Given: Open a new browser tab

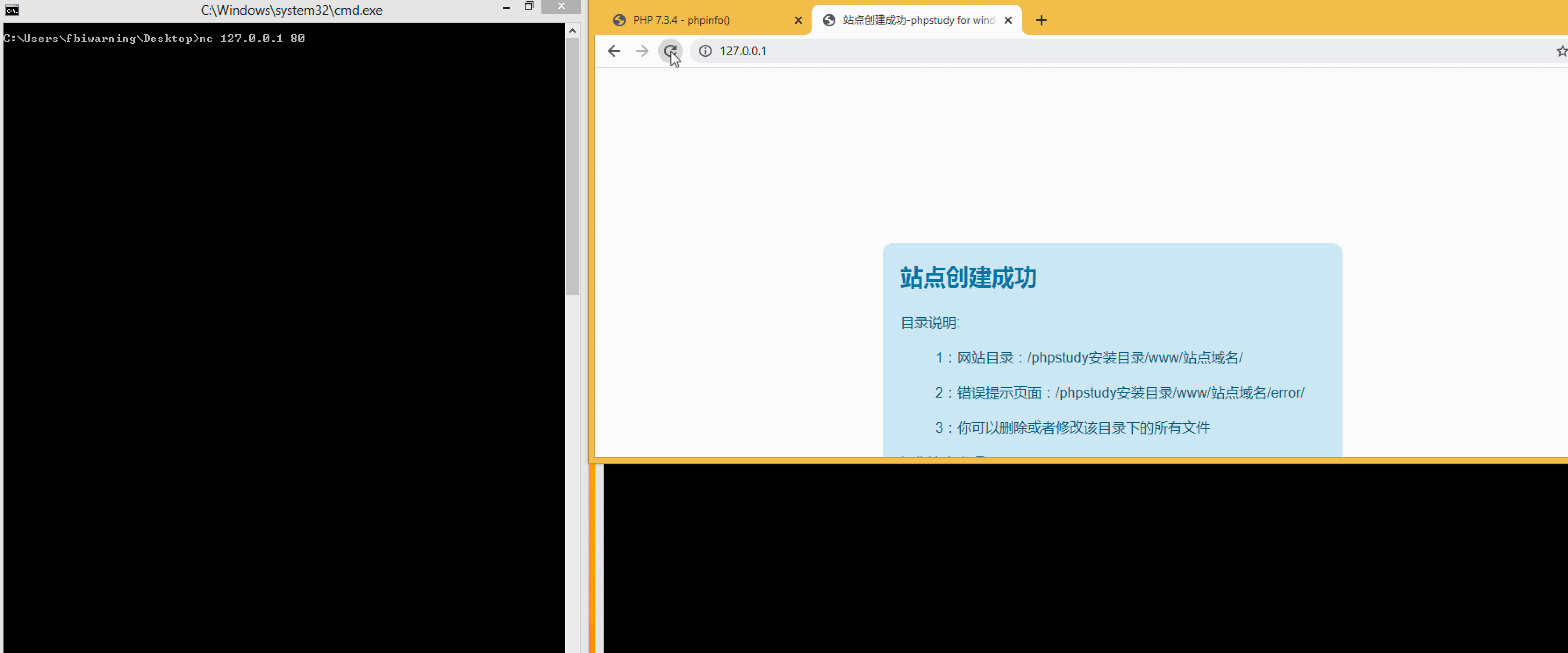Looking at the screenshot, I should coord(1042,20).
